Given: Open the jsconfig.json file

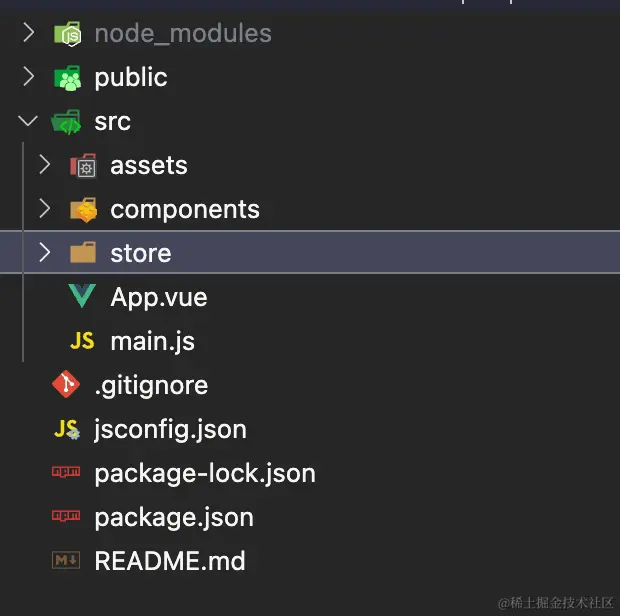Looking at the screenshot, I should tap(170, 429).
